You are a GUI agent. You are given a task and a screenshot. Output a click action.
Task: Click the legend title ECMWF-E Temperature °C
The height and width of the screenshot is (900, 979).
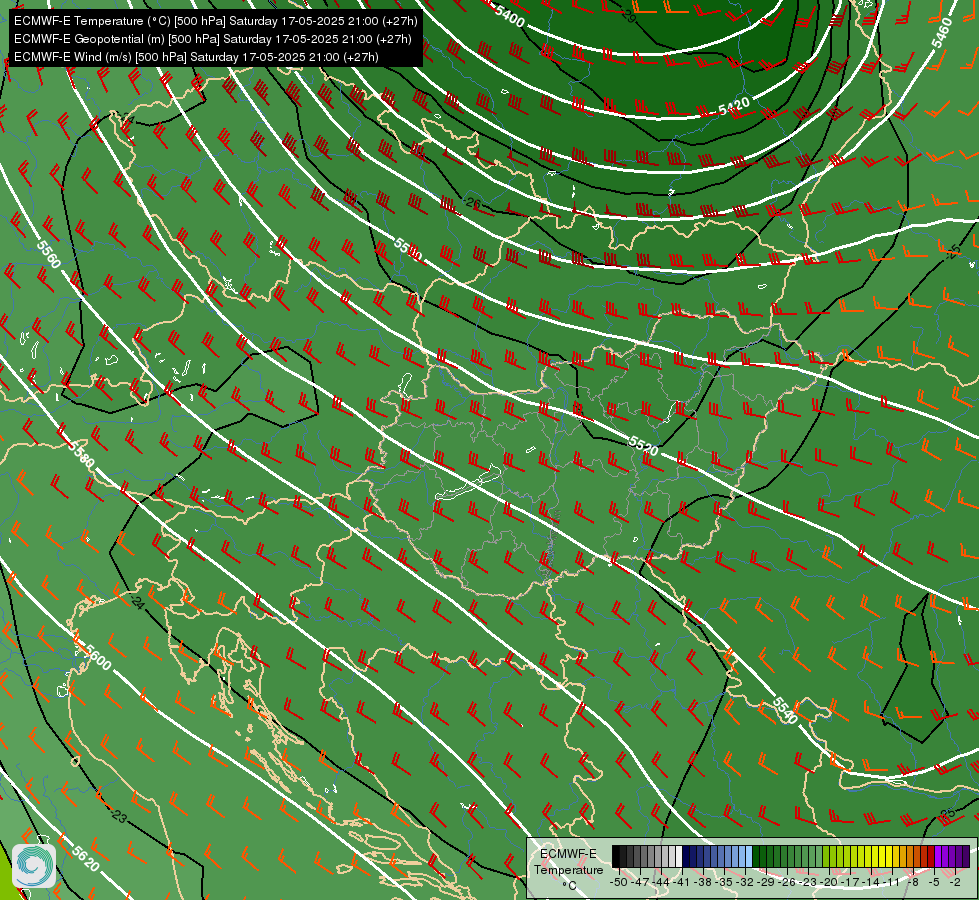pos(568,869)
